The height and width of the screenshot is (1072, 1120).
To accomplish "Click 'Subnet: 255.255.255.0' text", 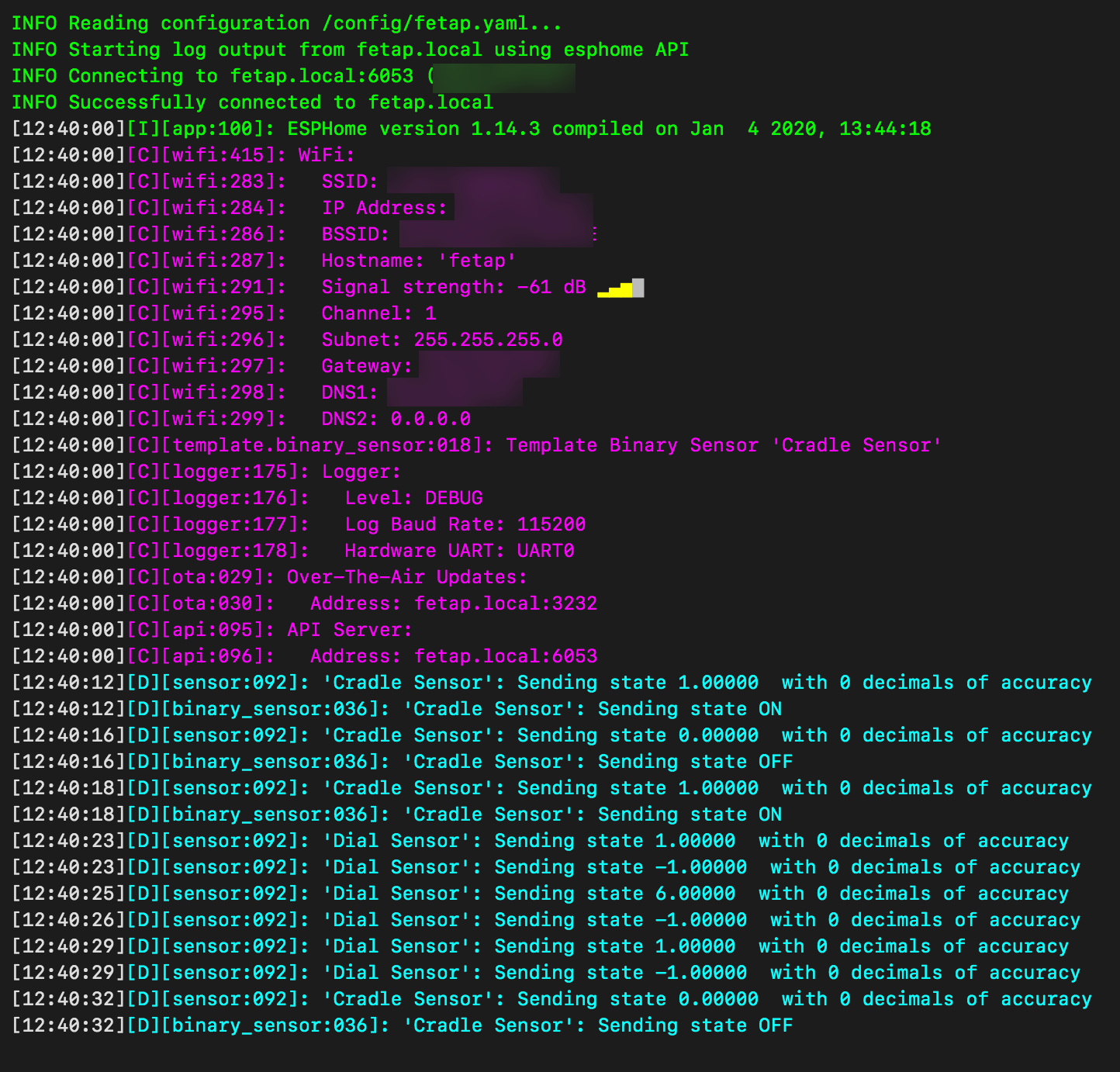I will (x=442, y=340).
